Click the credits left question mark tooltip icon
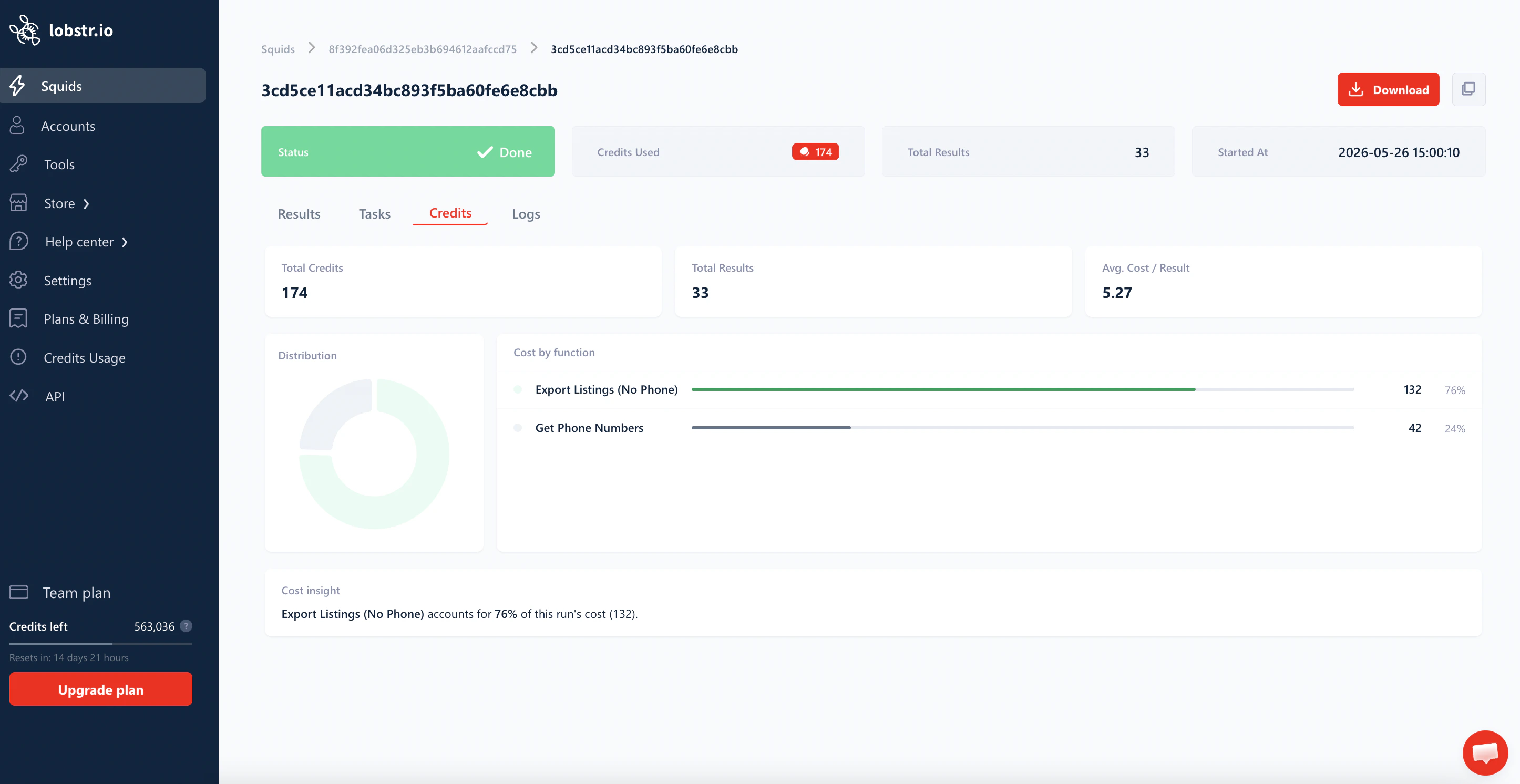 coord(186,626)
